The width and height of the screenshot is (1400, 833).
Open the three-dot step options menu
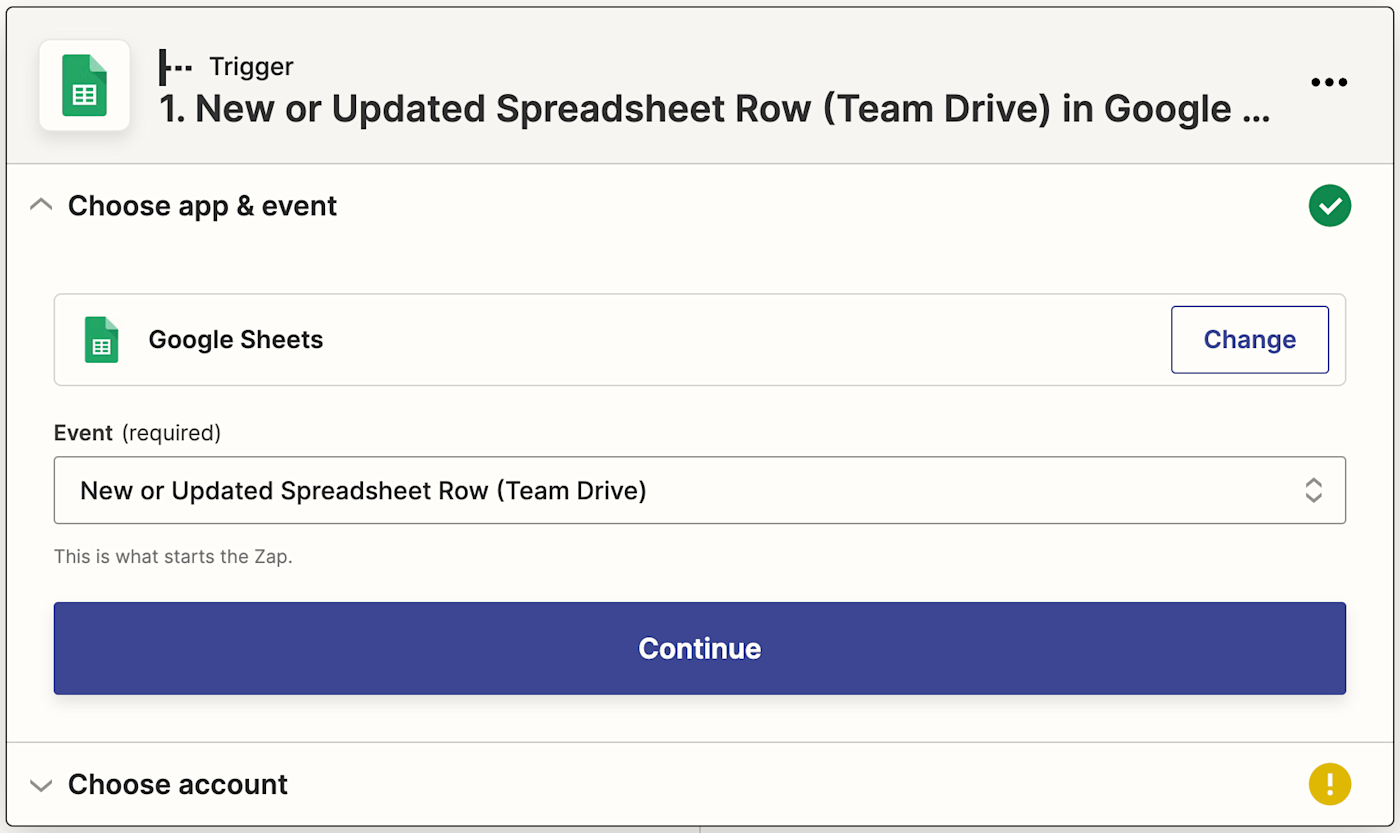(x=1328, y=83)
